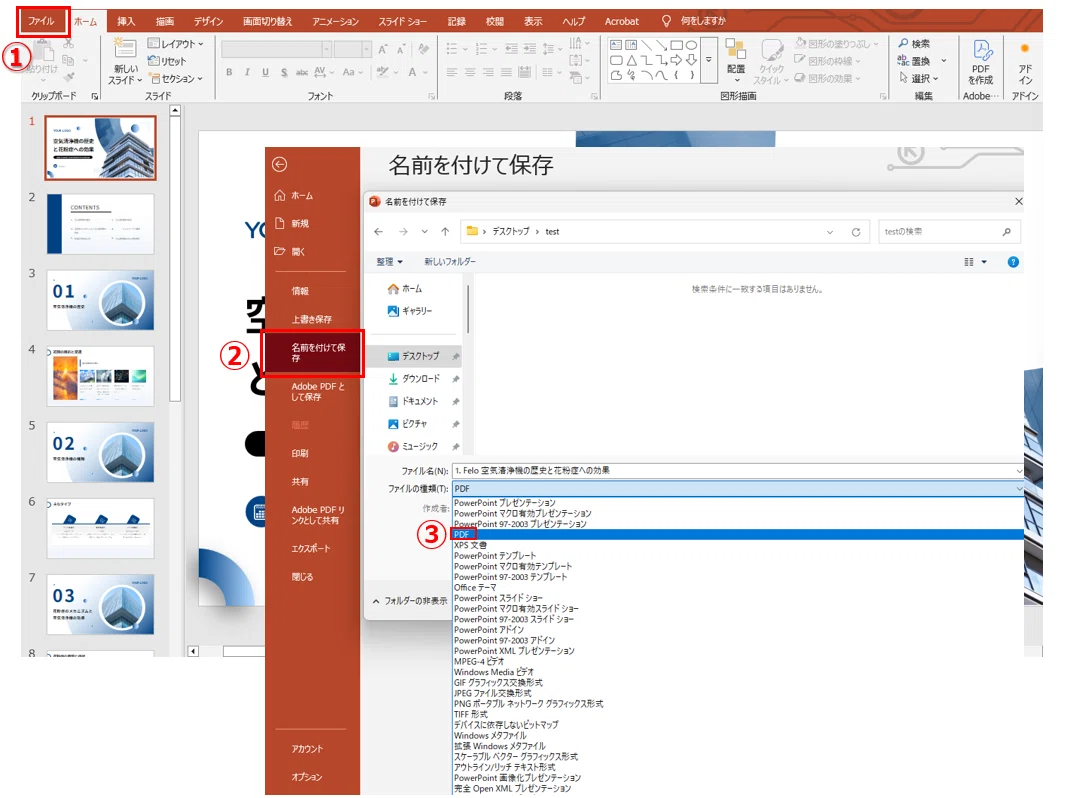Screen dimensions: 1070x798
Task: Collapse folders with フォルダーの非表示
Action: click(410, 601)
